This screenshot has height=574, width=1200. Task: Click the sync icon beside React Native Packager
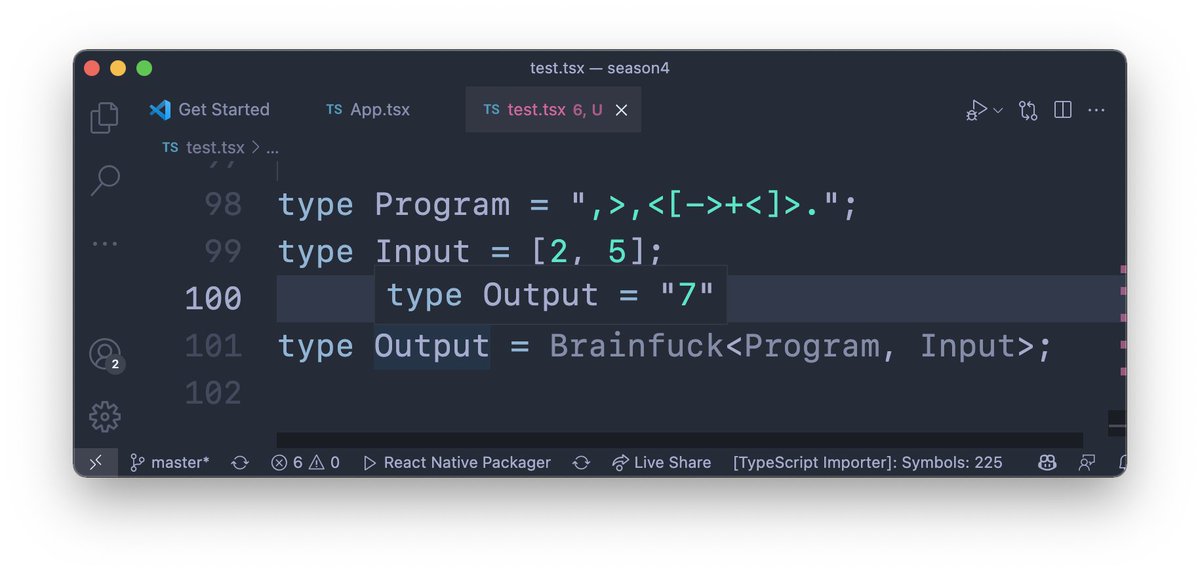581,462
